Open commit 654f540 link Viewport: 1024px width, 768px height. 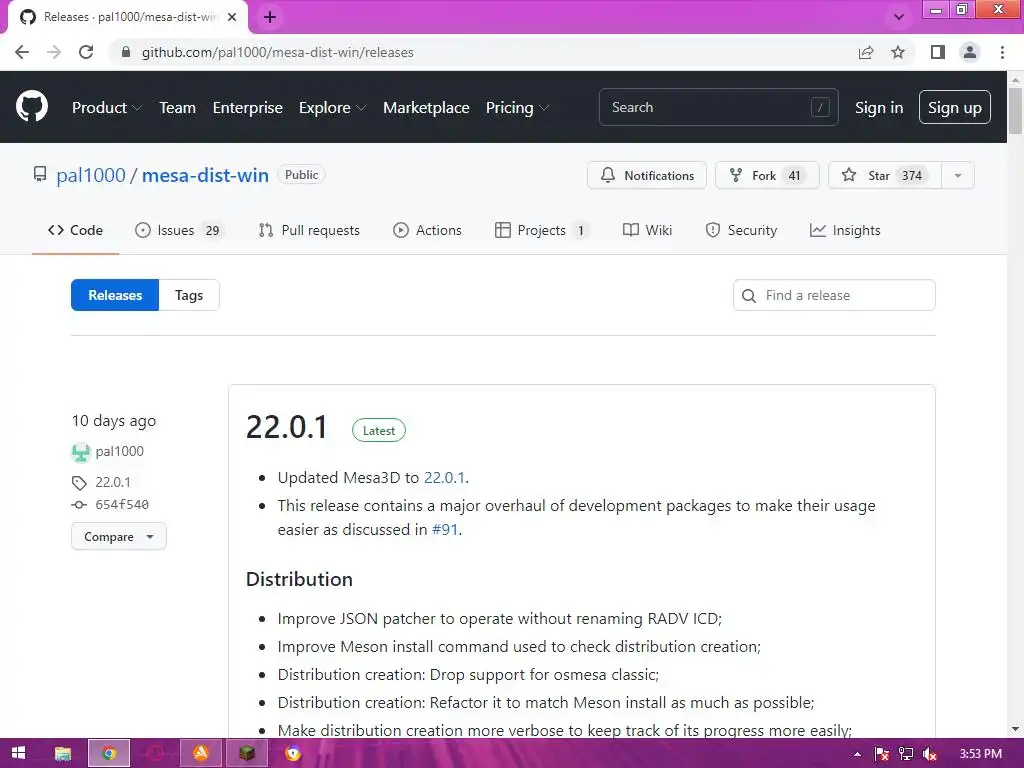122,505
